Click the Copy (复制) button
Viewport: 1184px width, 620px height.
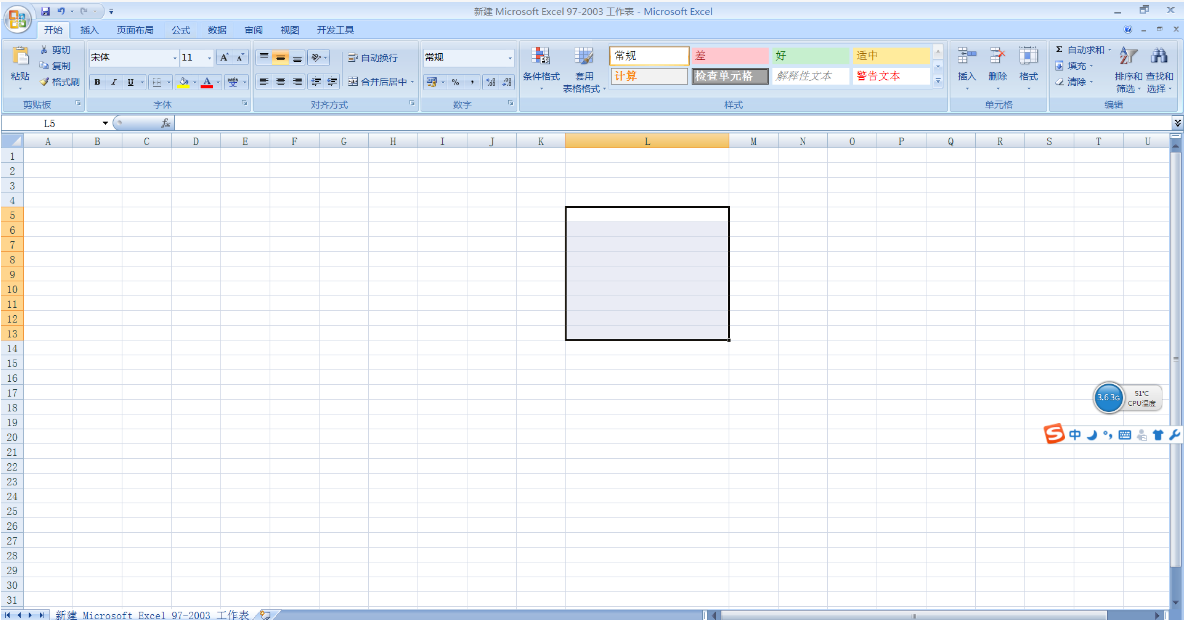coord(56,66)
